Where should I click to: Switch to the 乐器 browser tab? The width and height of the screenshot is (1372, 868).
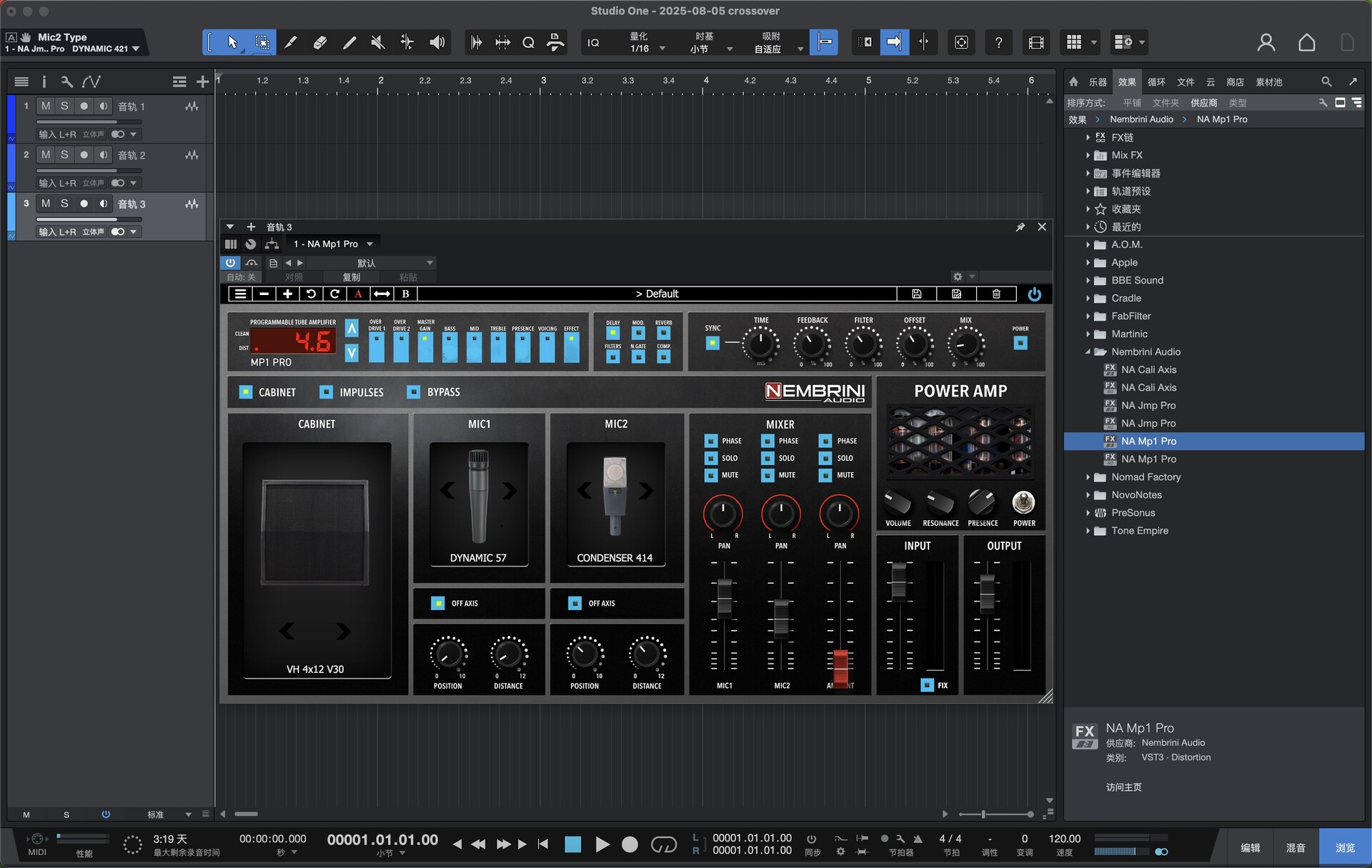click(x=1098, y=82)
